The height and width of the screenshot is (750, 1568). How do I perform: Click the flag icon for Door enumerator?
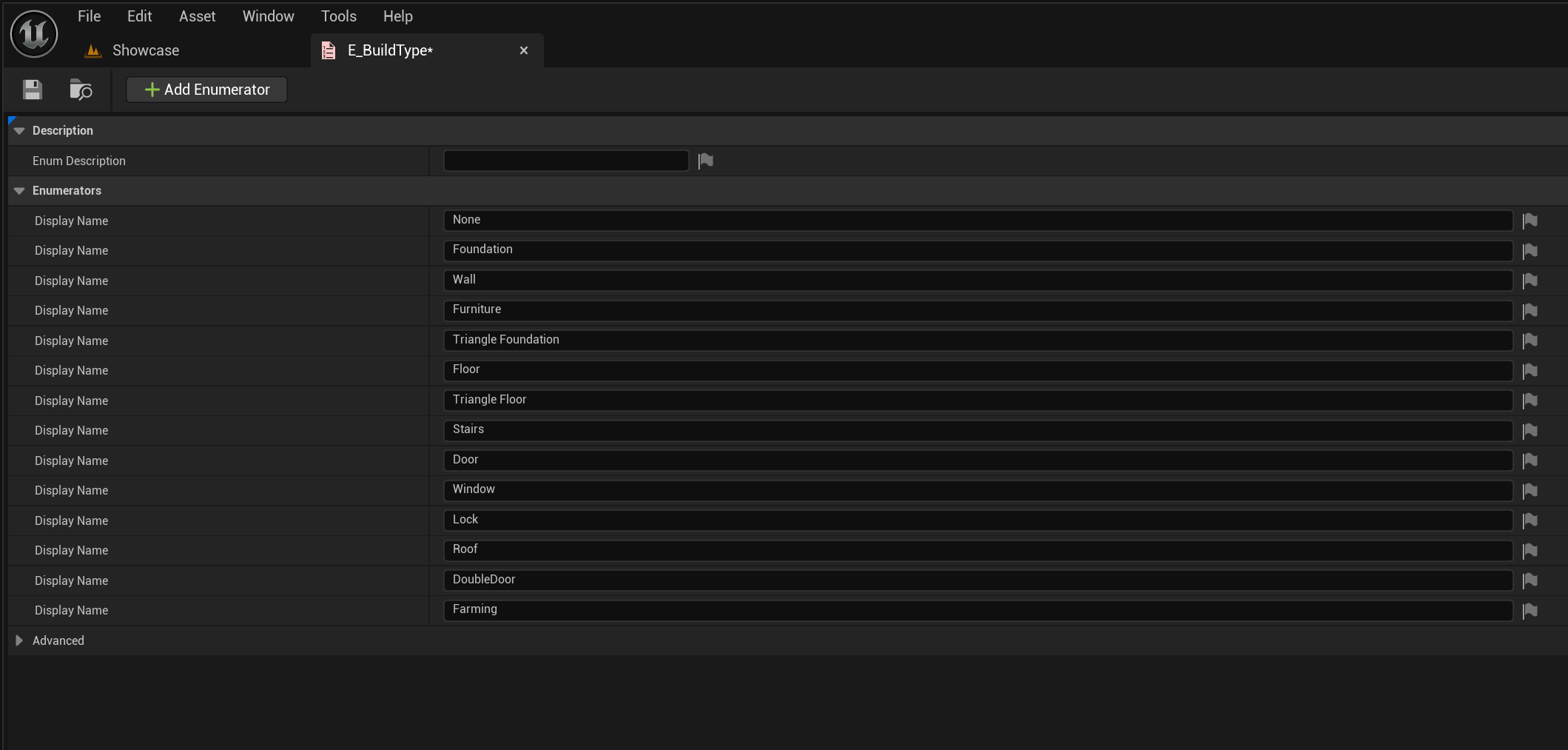(1530, 461)
